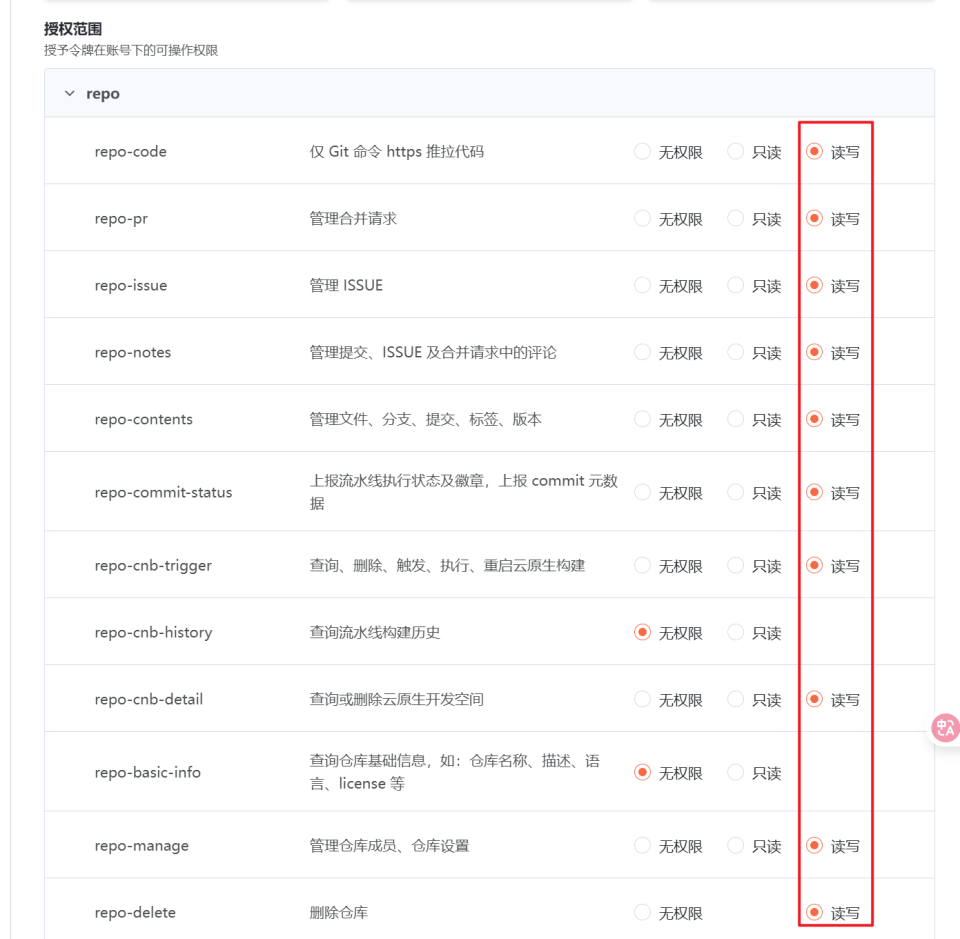Click the floating translate icon
The image size is (960, 939).
(x=945, y=728)
